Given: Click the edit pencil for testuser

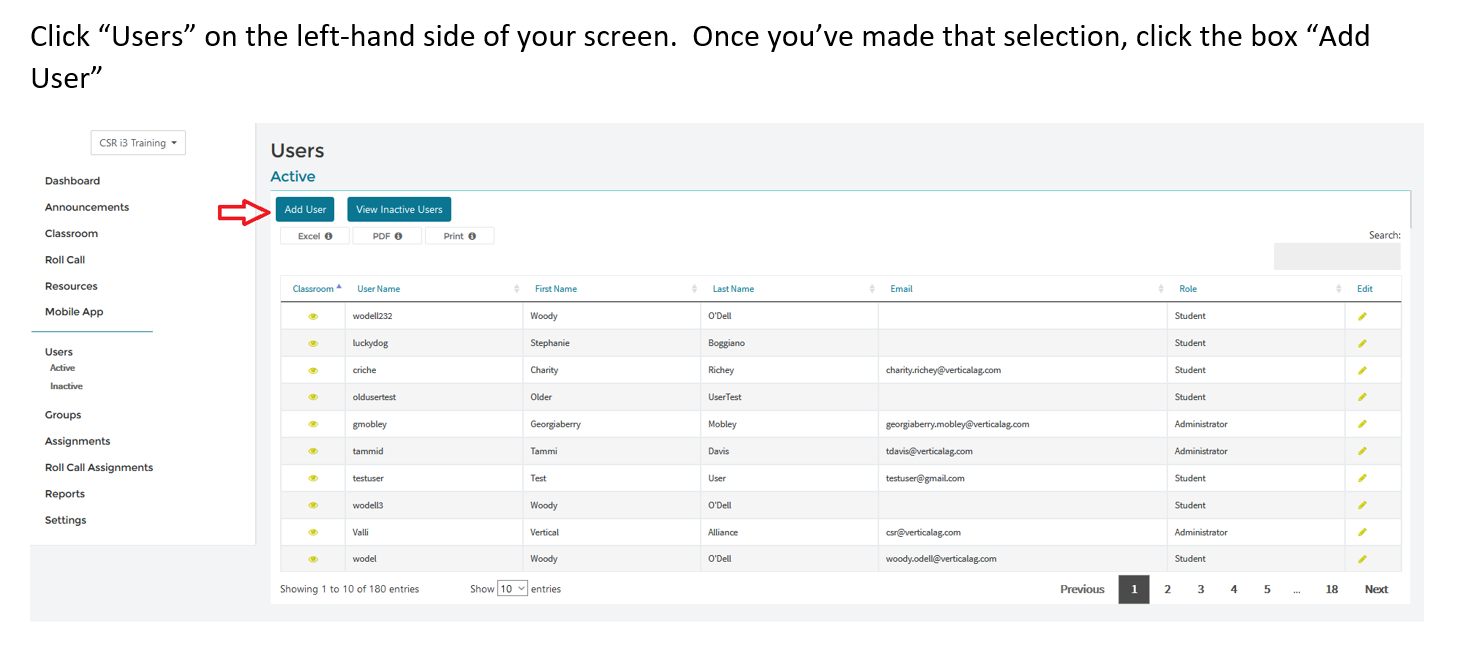Looking at the screenshot, I should [x=1362, y=478].
